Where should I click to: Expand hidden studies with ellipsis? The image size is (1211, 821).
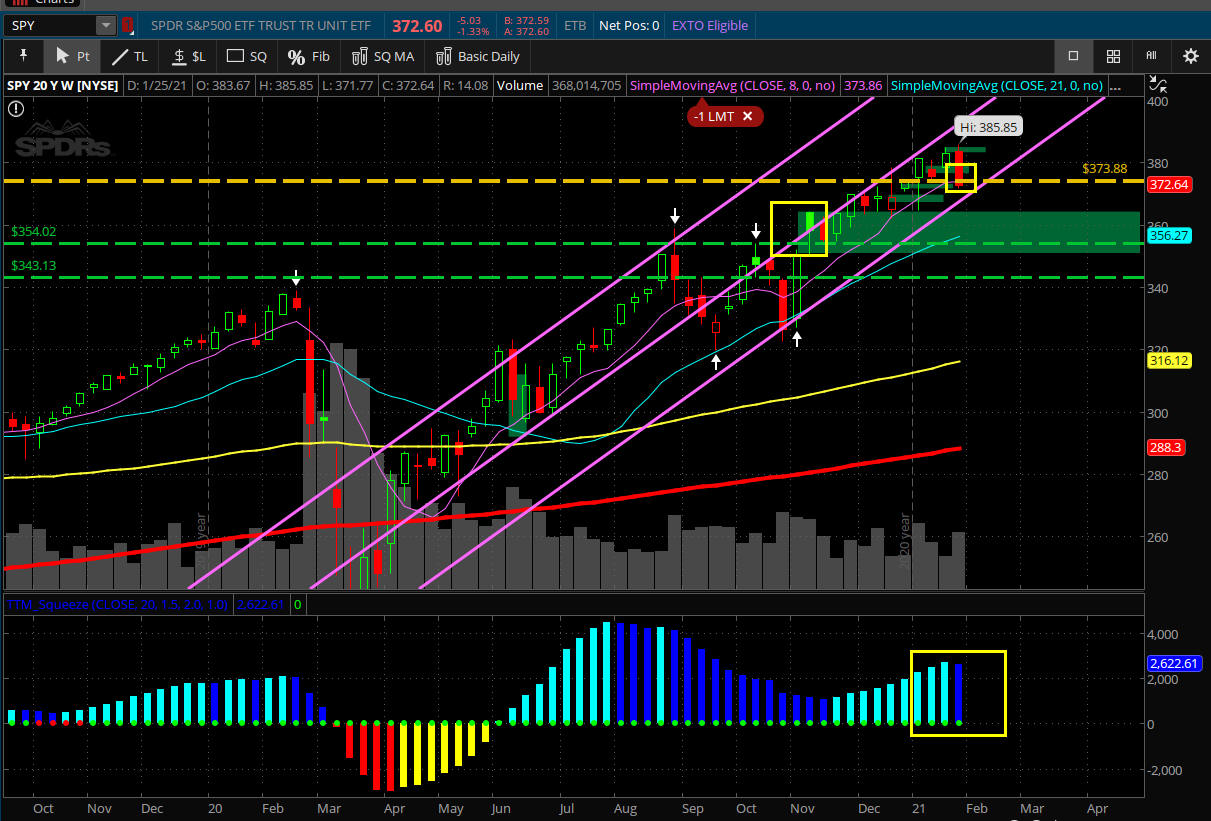point(1115,86)
